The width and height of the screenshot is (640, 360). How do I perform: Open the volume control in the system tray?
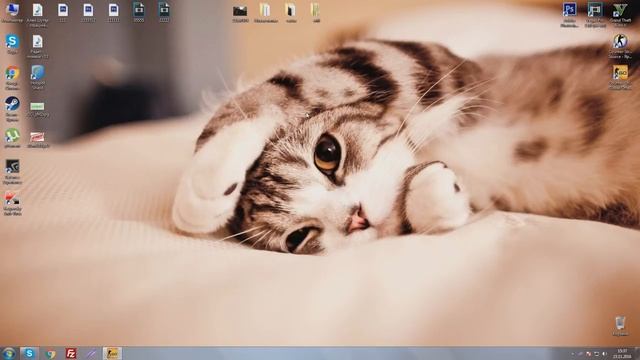(x=604, y=354)
